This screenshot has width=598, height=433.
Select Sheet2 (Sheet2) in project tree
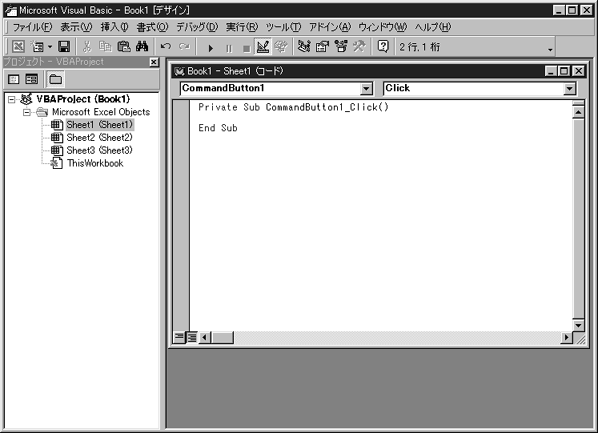coord(99,137)
